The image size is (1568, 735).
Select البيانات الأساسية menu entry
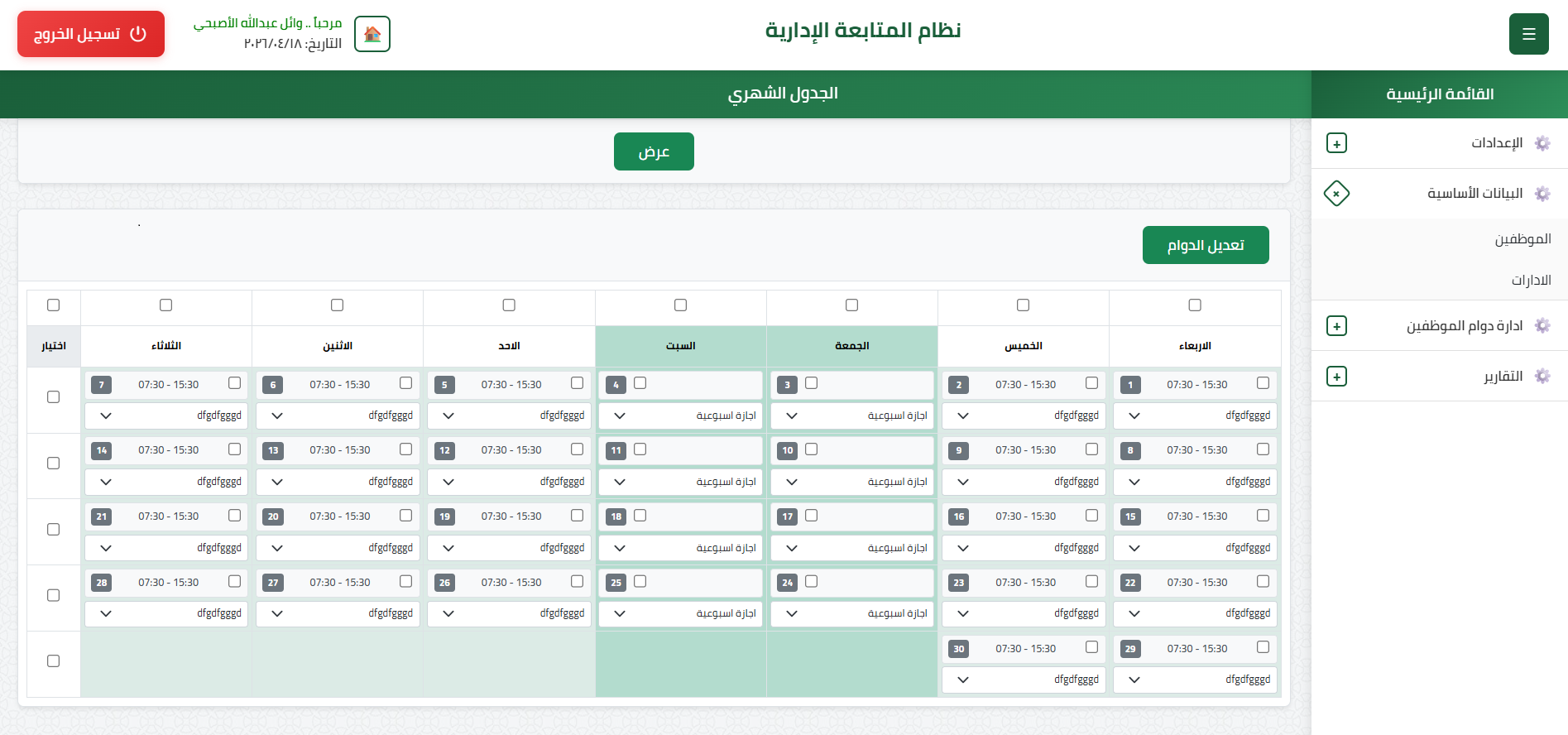coord(1474,194)
